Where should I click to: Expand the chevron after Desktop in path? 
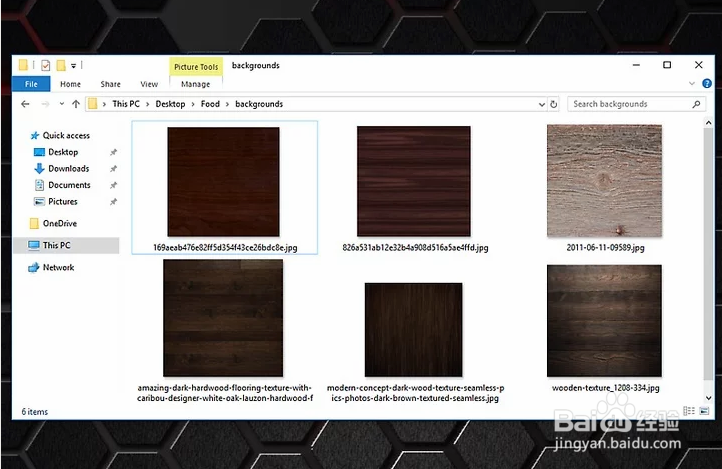tap(193, 104)
